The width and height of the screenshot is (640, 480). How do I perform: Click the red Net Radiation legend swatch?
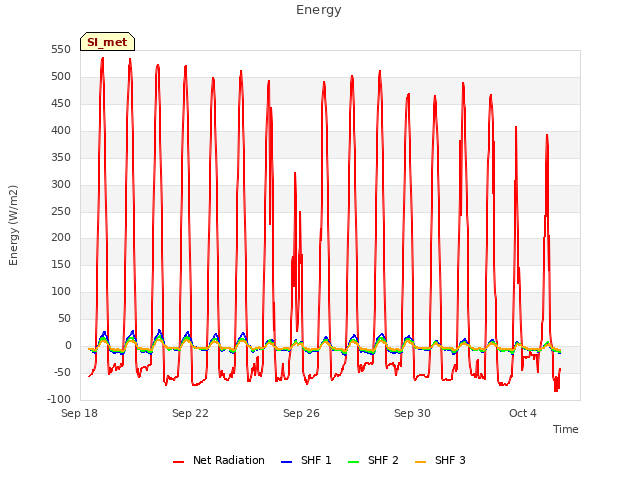pyautogui.click(x=178, y=462)
